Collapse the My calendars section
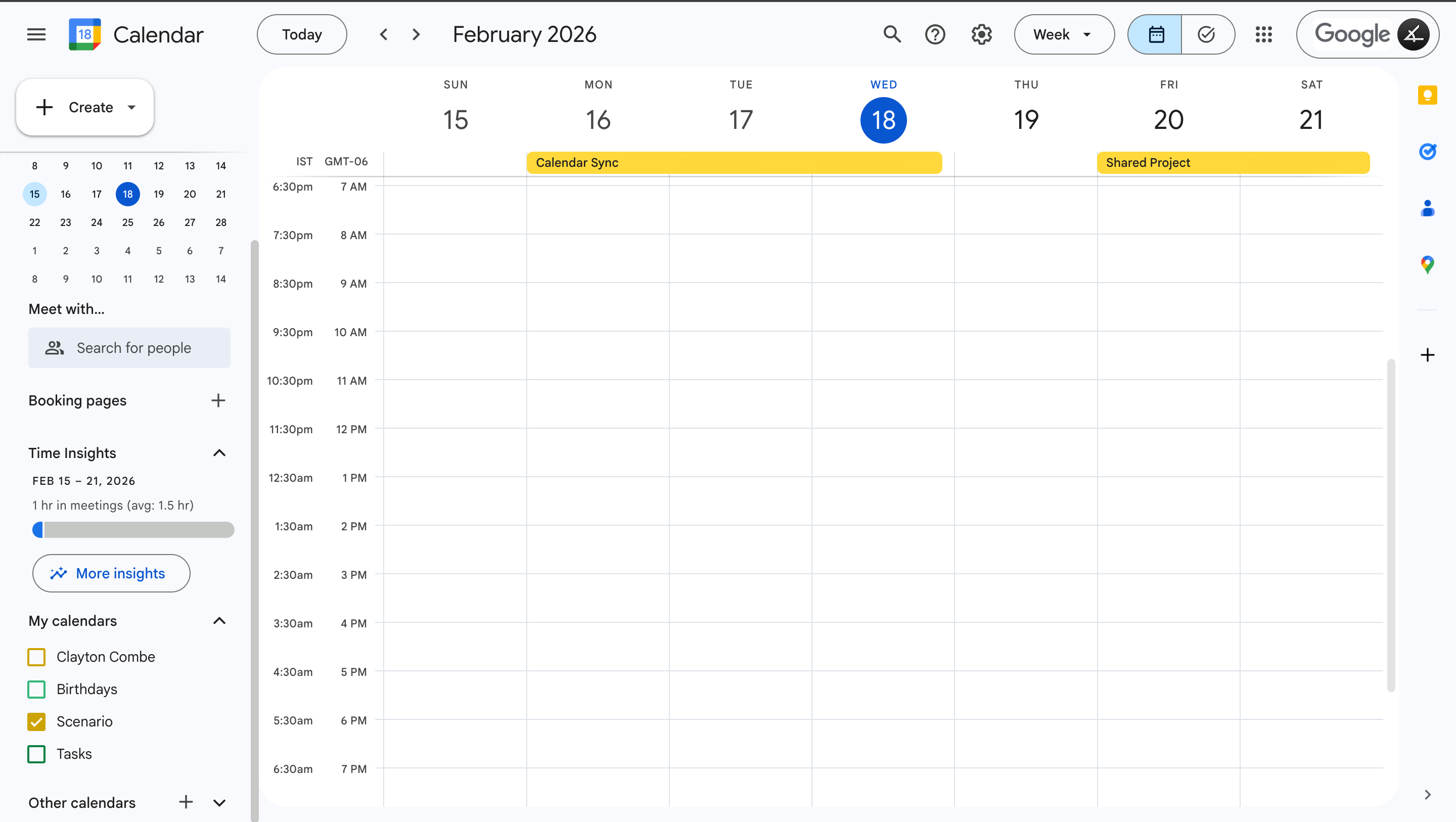 [x=219, y=621]
